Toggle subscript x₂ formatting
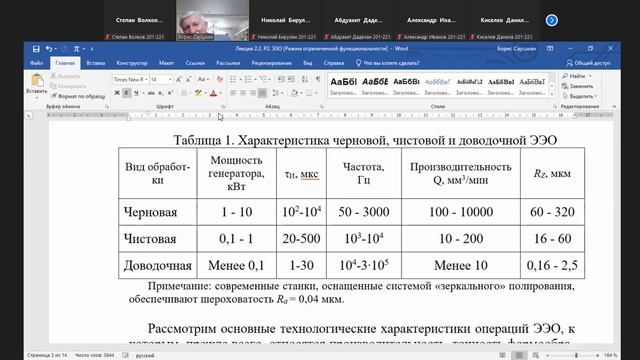The image size is (640, 360). [x=161, y=93]
